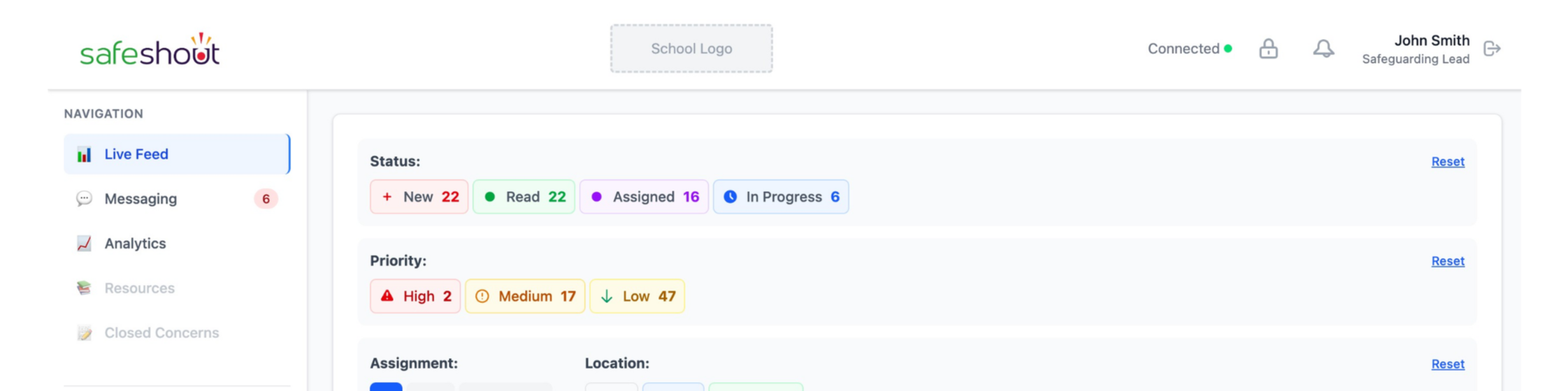1568x391 pixels.
Task: Toggle the New status filter
Action: point(419,197)
